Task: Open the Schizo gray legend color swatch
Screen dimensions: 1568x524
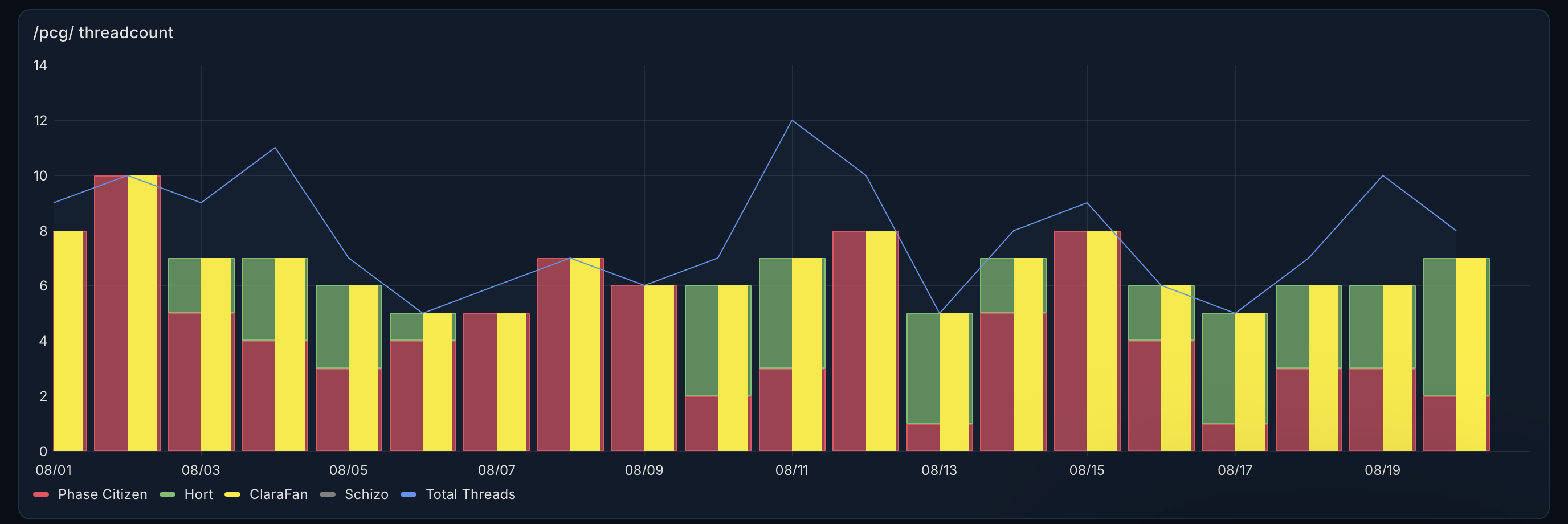Action: pos(328,494)
